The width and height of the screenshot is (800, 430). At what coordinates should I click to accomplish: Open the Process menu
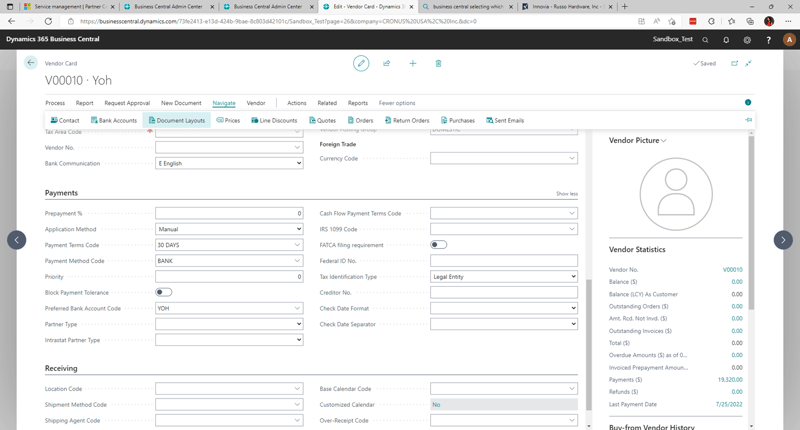(55, 103)
